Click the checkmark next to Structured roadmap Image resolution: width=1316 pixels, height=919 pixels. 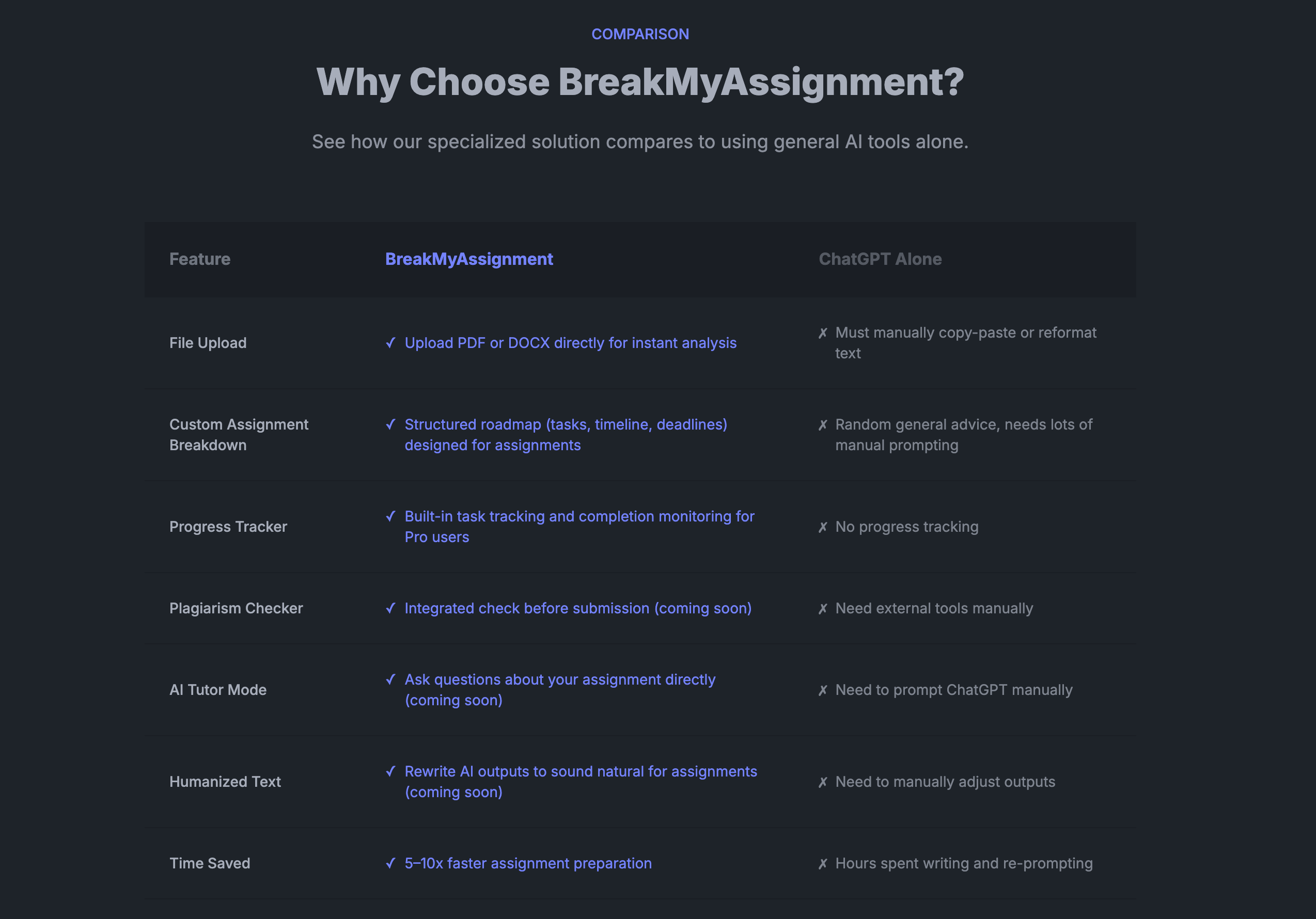click(x=390, y=424)
